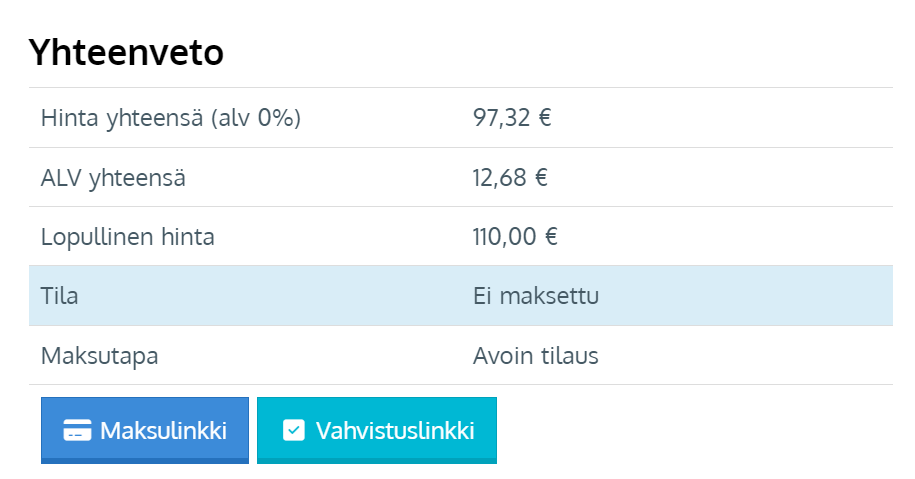This screenshot has width=915, height=479.
Task: Click the Avoin tilaus payment method value
Action: click(x=536, y=355)
